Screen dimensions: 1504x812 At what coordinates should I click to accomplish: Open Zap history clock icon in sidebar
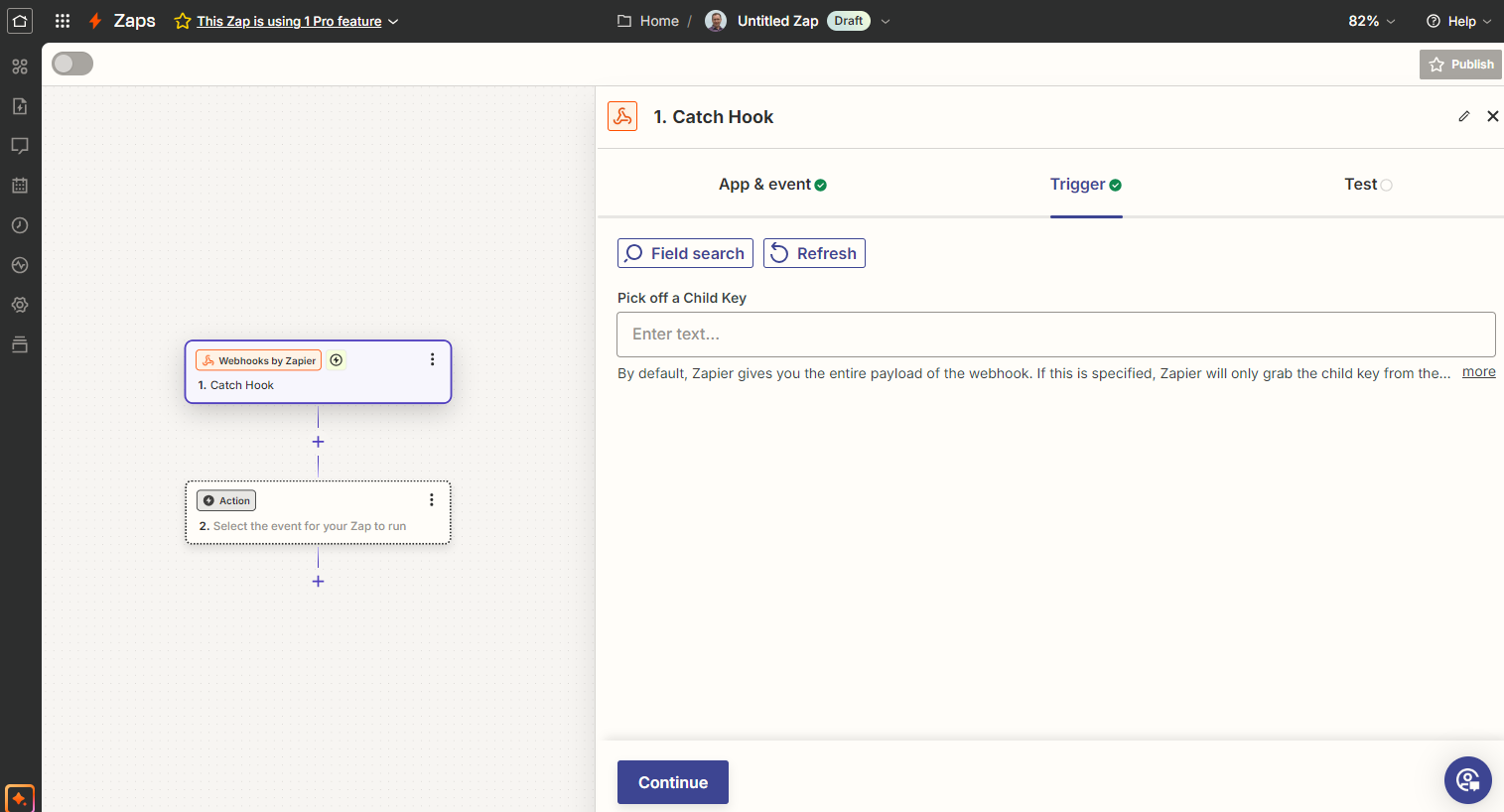pos(20,225)
